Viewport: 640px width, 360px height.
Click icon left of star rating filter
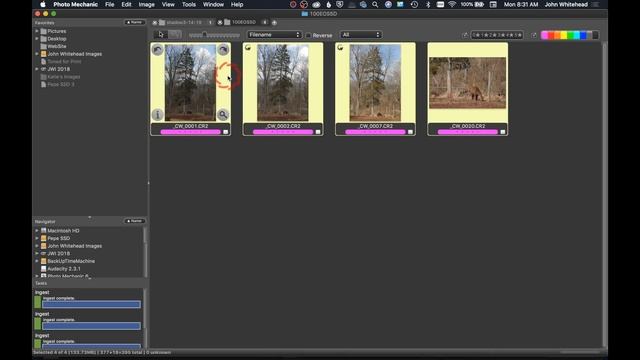465,35
